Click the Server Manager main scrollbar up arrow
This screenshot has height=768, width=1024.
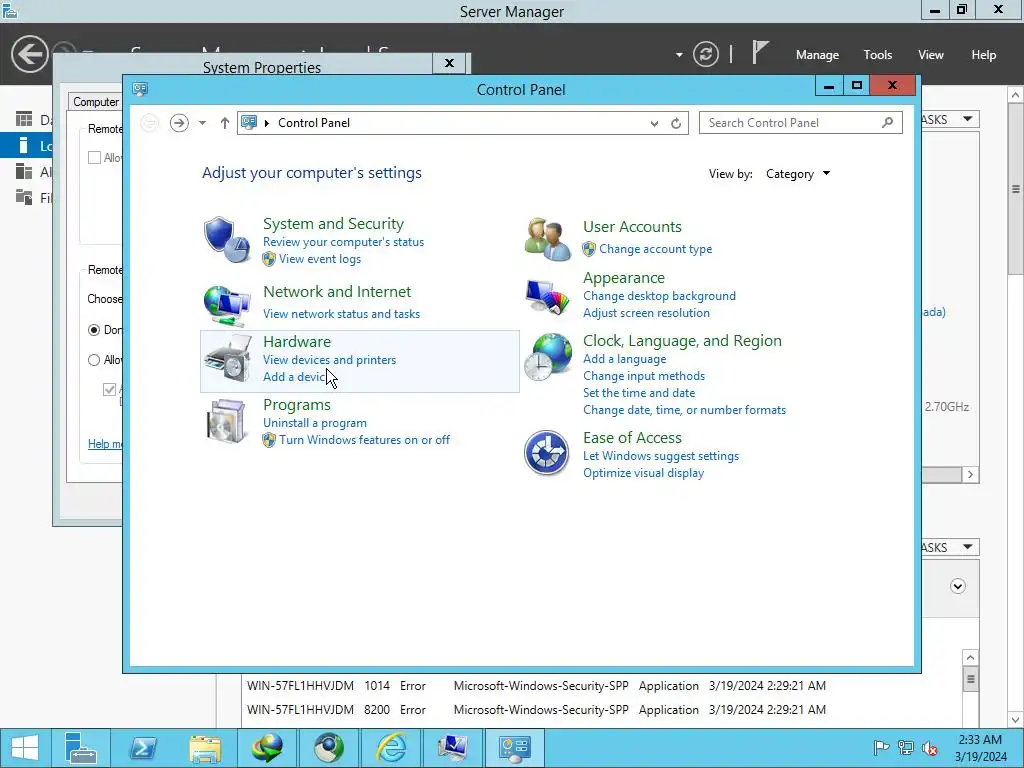[1016, 95]
